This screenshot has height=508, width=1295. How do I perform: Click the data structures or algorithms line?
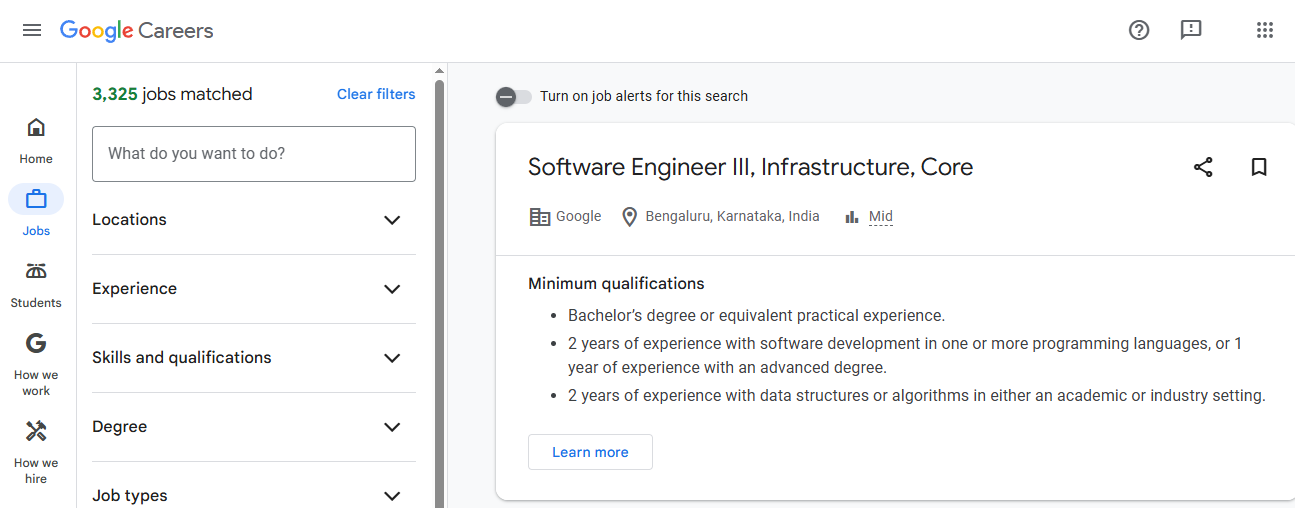pos(917,396)
